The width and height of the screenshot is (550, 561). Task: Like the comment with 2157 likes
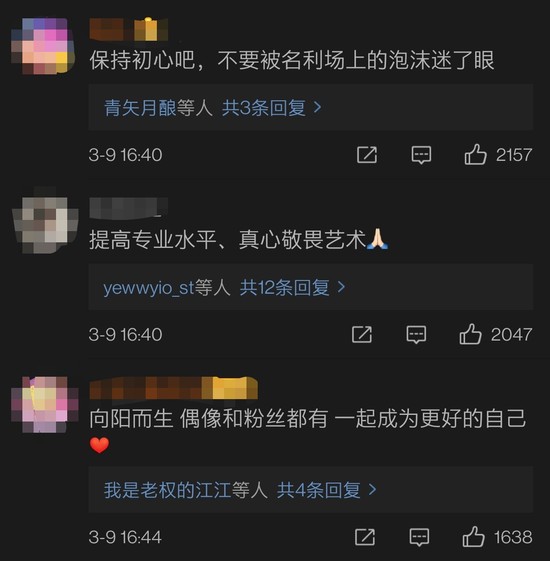(x=476, y=155)
